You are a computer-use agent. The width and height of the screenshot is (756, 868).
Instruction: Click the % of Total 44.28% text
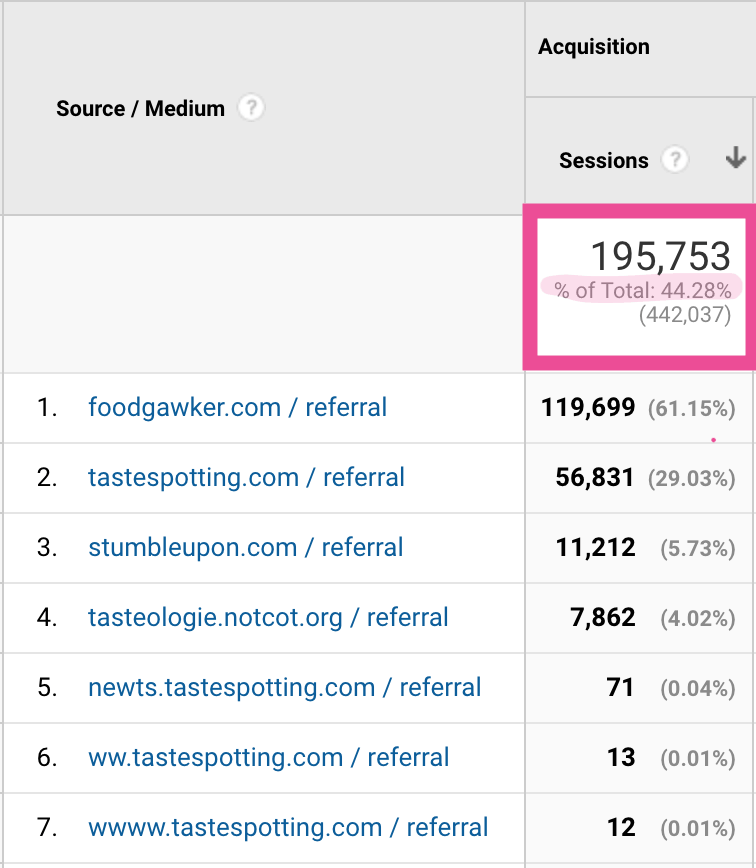click(643, 290)
